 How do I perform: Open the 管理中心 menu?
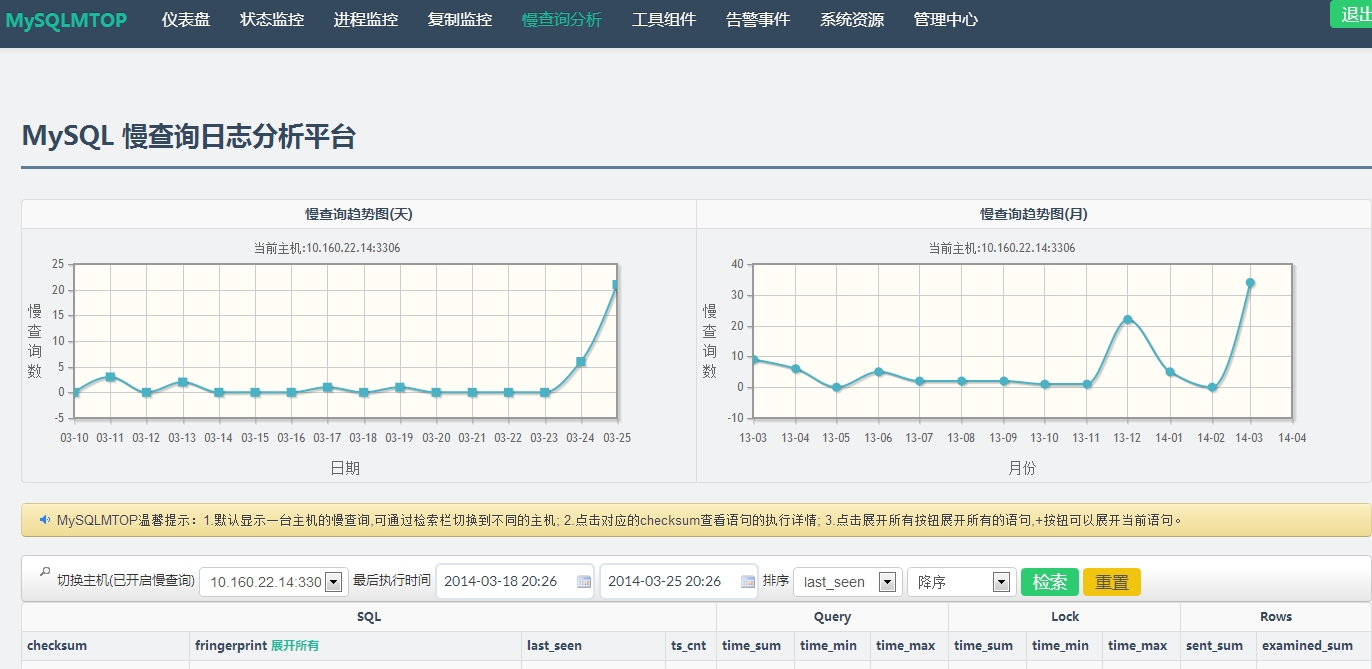(946, 19)
